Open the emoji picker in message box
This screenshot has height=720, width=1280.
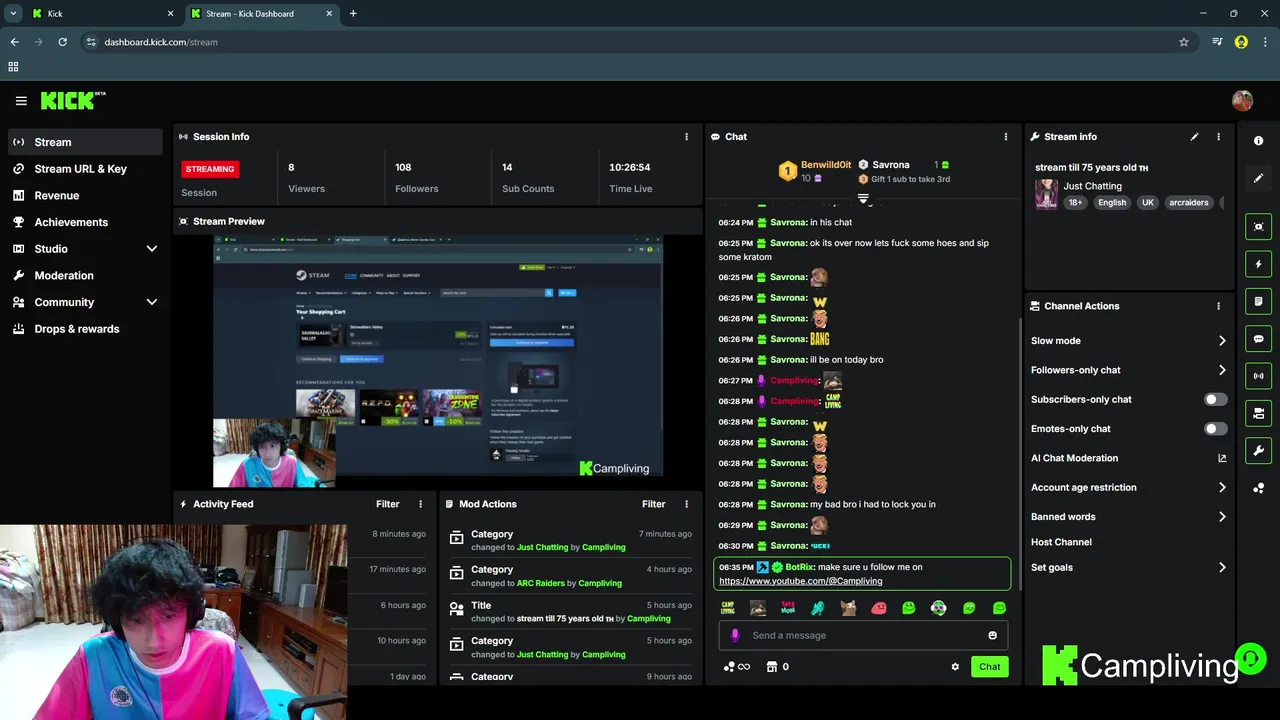992,635
